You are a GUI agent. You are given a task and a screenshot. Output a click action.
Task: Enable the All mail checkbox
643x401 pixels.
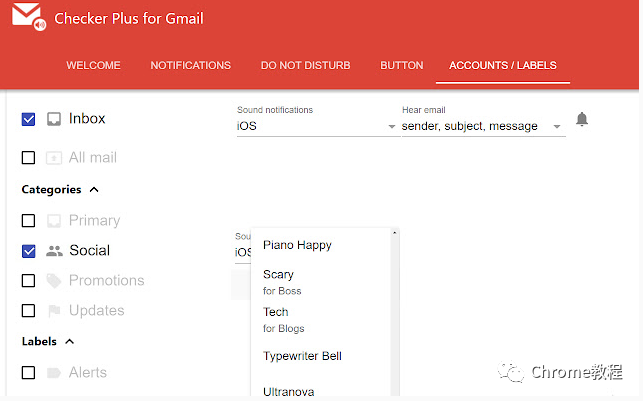tap(28, 157)
